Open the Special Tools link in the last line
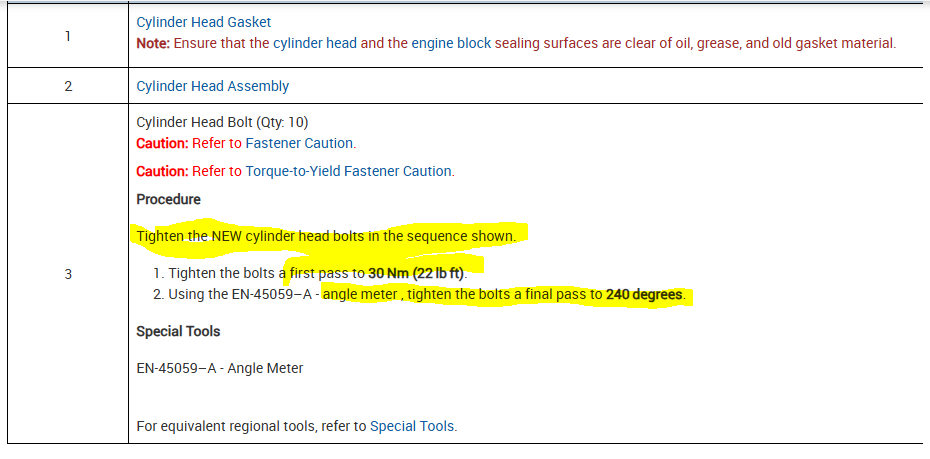Screen dimensions: 930x459 click(x=412, y=426)
